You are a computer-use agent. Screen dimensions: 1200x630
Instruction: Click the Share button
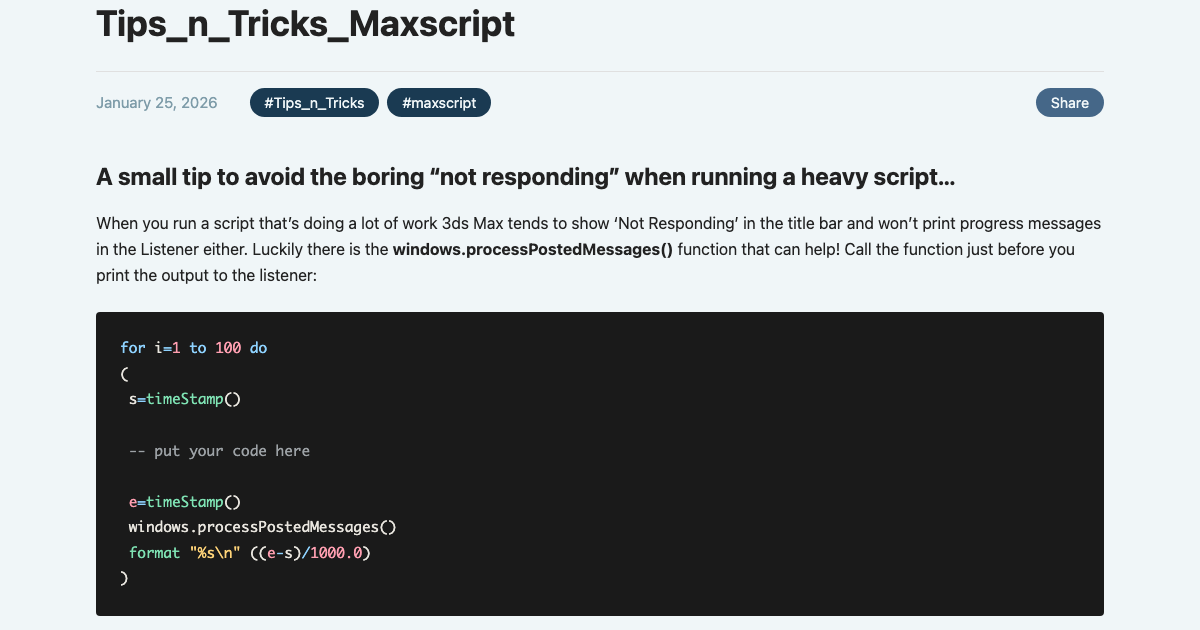(1069, 102)
